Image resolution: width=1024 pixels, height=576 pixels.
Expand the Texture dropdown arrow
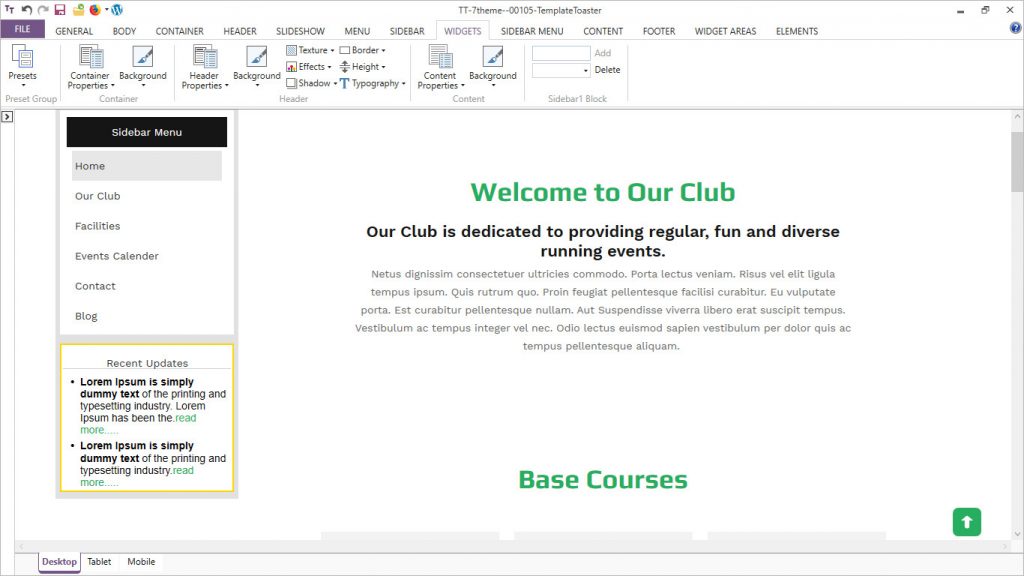tap(332, 51)
